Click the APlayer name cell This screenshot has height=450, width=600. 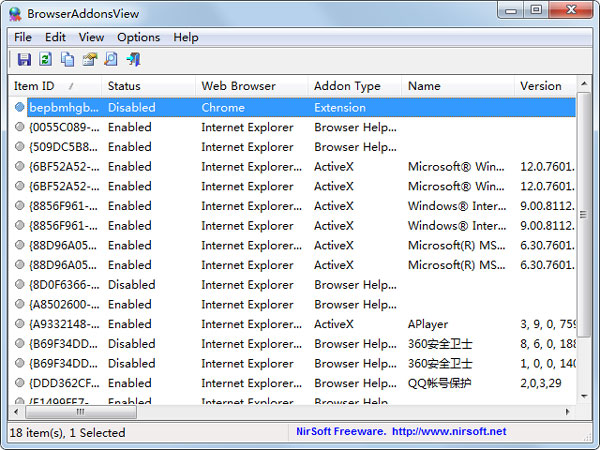point(428,324)
